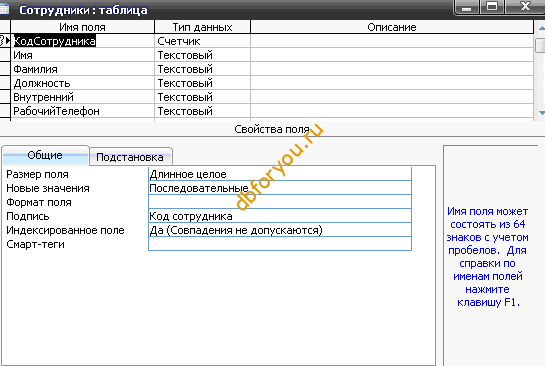Maximize the Сотрудники table window
The image size is (545, 366).
coord(492,7)
